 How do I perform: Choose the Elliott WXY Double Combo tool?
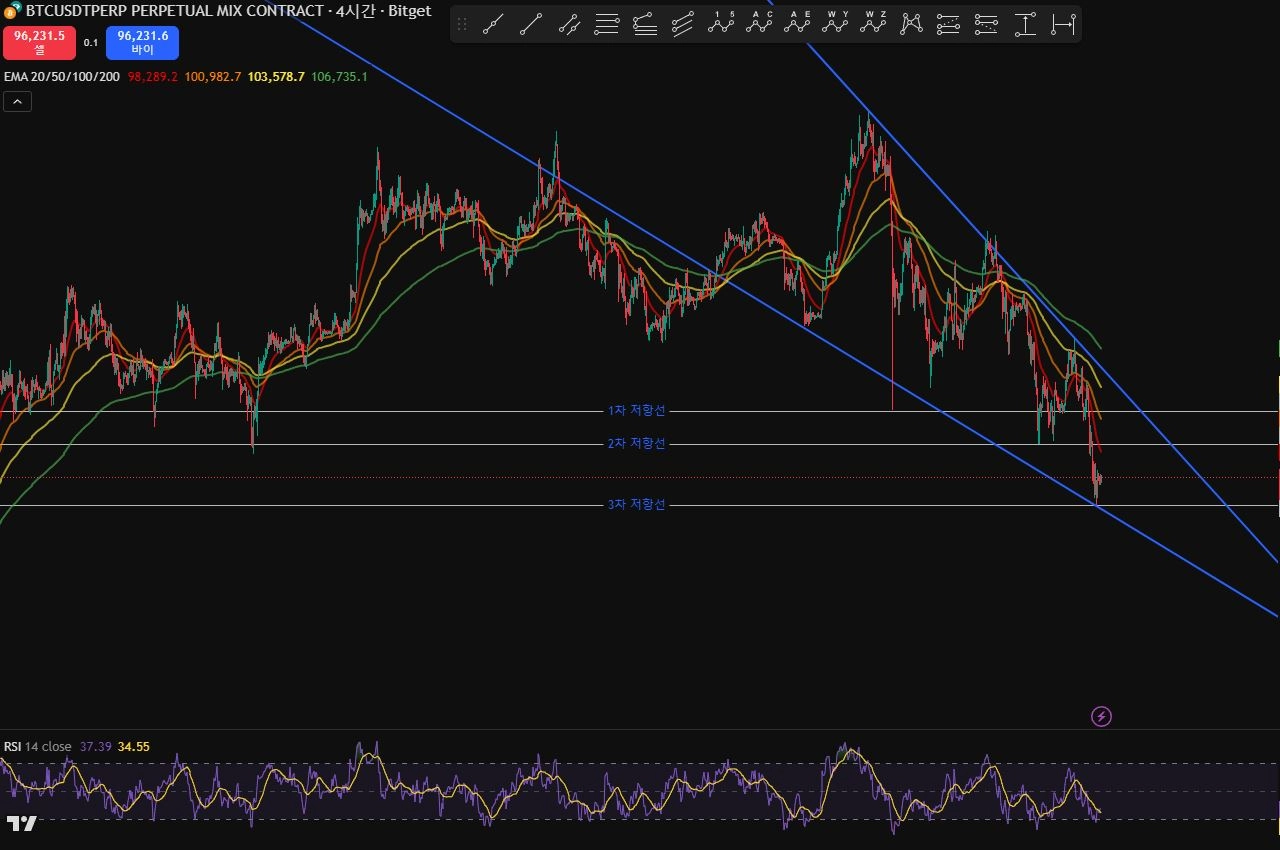click(x=835, y=24)
